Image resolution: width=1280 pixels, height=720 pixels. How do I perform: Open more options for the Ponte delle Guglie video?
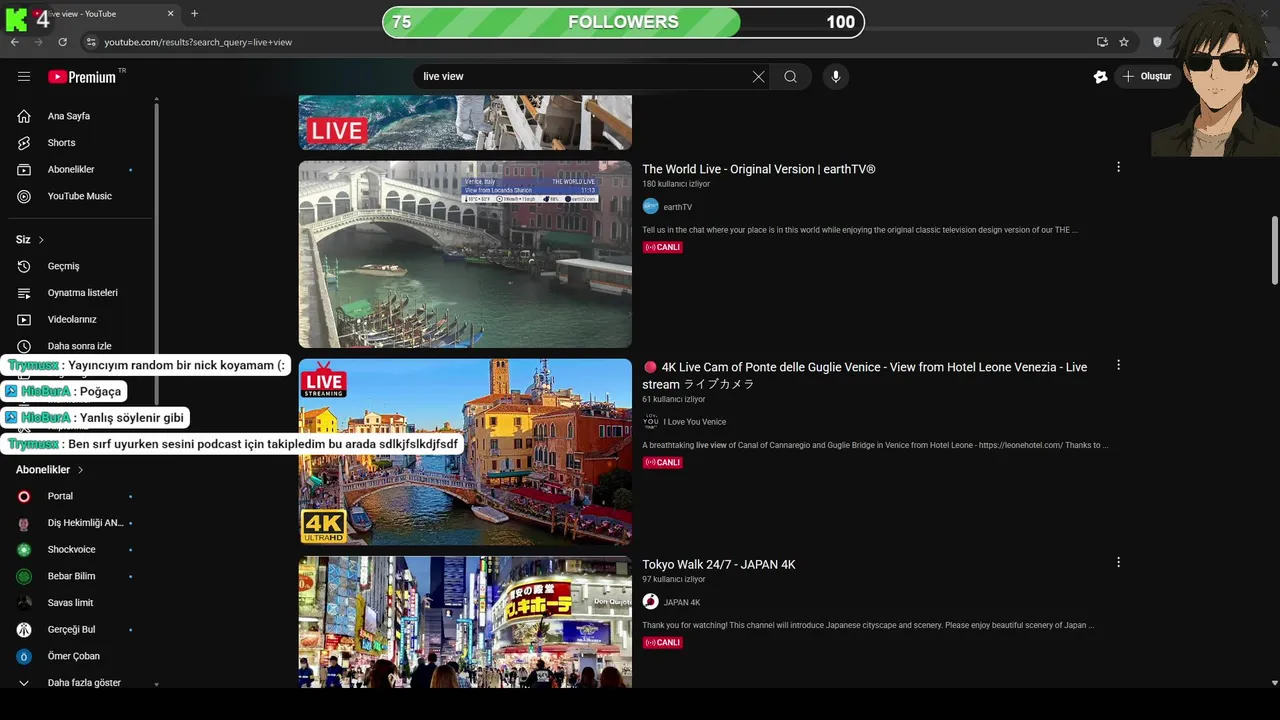(1118, 365)
